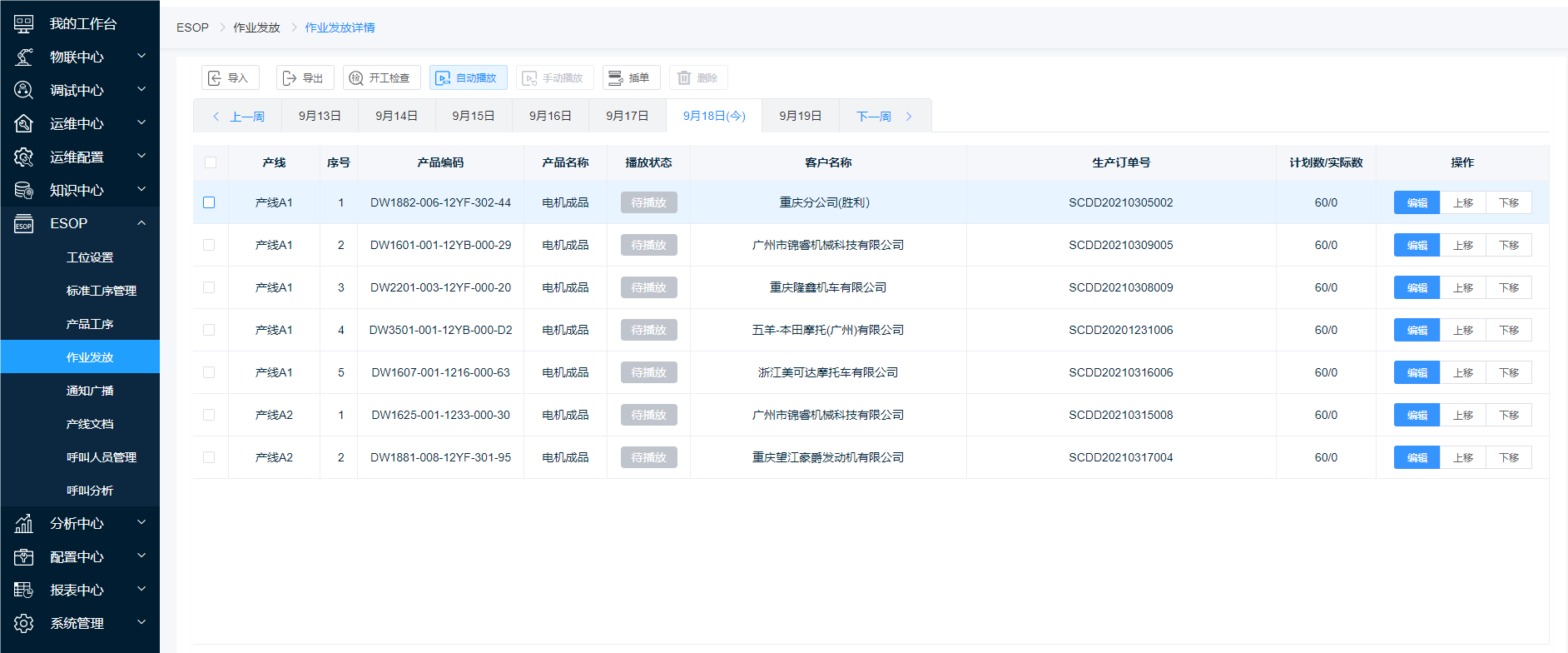Click the 作业发放 breadcrumb link
The image size is (1568, 653).
[256, 27]
